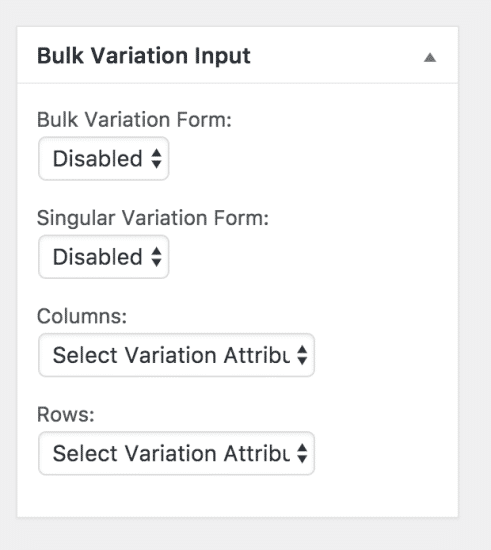491x550 pixels.
Task: Open the Rows attribute dropdown
Action: 176,453
